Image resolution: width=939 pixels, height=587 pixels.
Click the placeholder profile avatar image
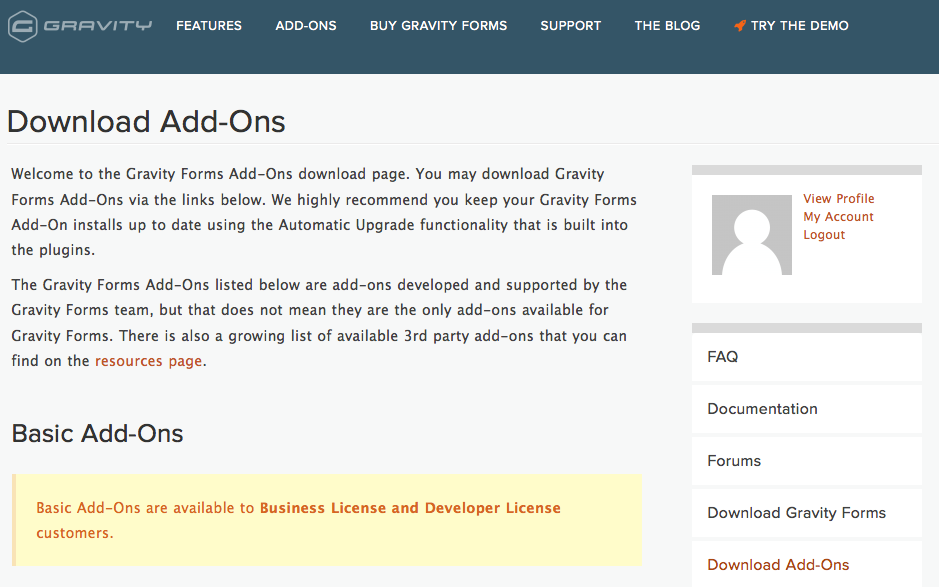[x=751, y=235]
